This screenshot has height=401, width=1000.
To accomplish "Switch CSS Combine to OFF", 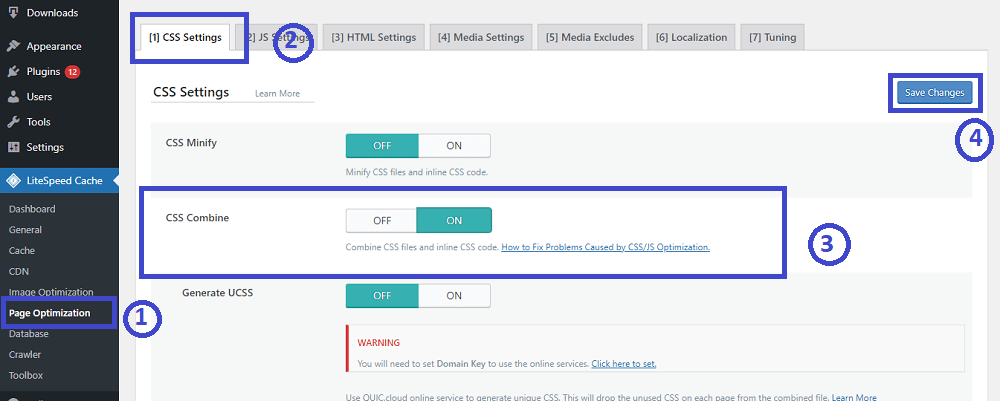I will 382,220.
